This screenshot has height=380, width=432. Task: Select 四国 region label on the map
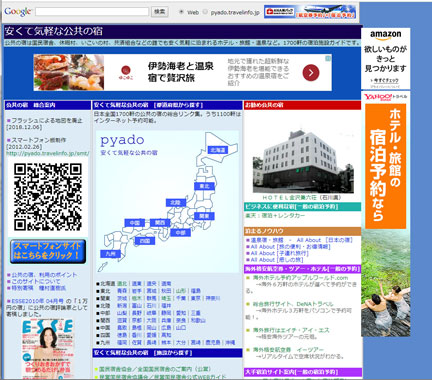145,241
